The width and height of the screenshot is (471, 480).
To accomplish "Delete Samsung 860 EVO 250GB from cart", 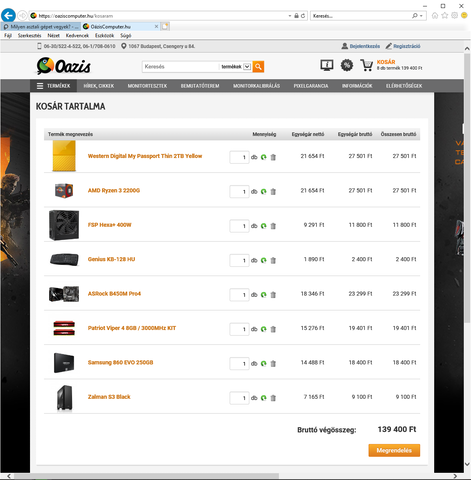I will coord(273,364).
